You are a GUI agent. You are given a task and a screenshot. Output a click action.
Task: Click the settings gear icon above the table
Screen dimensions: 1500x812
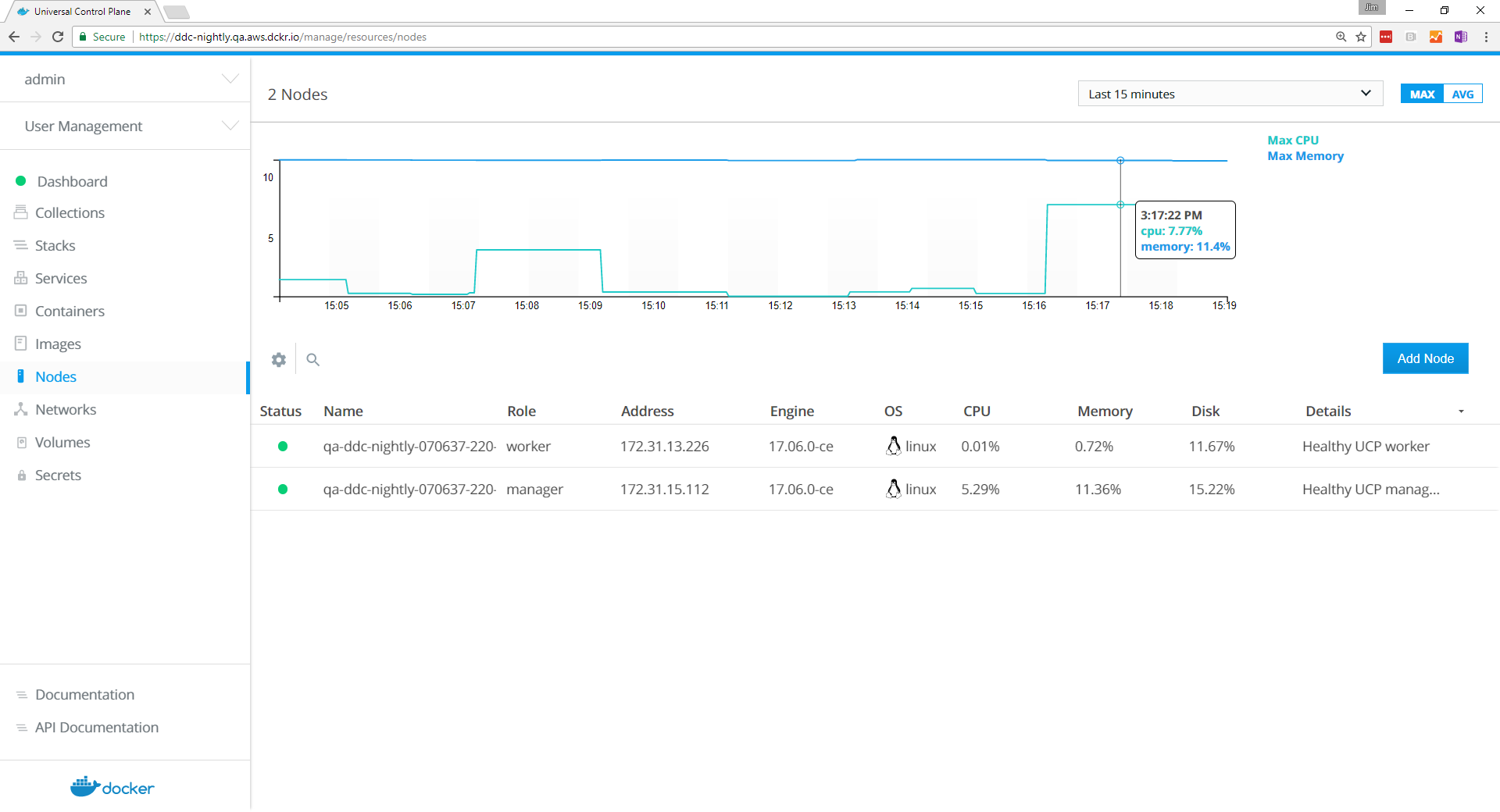279,360
